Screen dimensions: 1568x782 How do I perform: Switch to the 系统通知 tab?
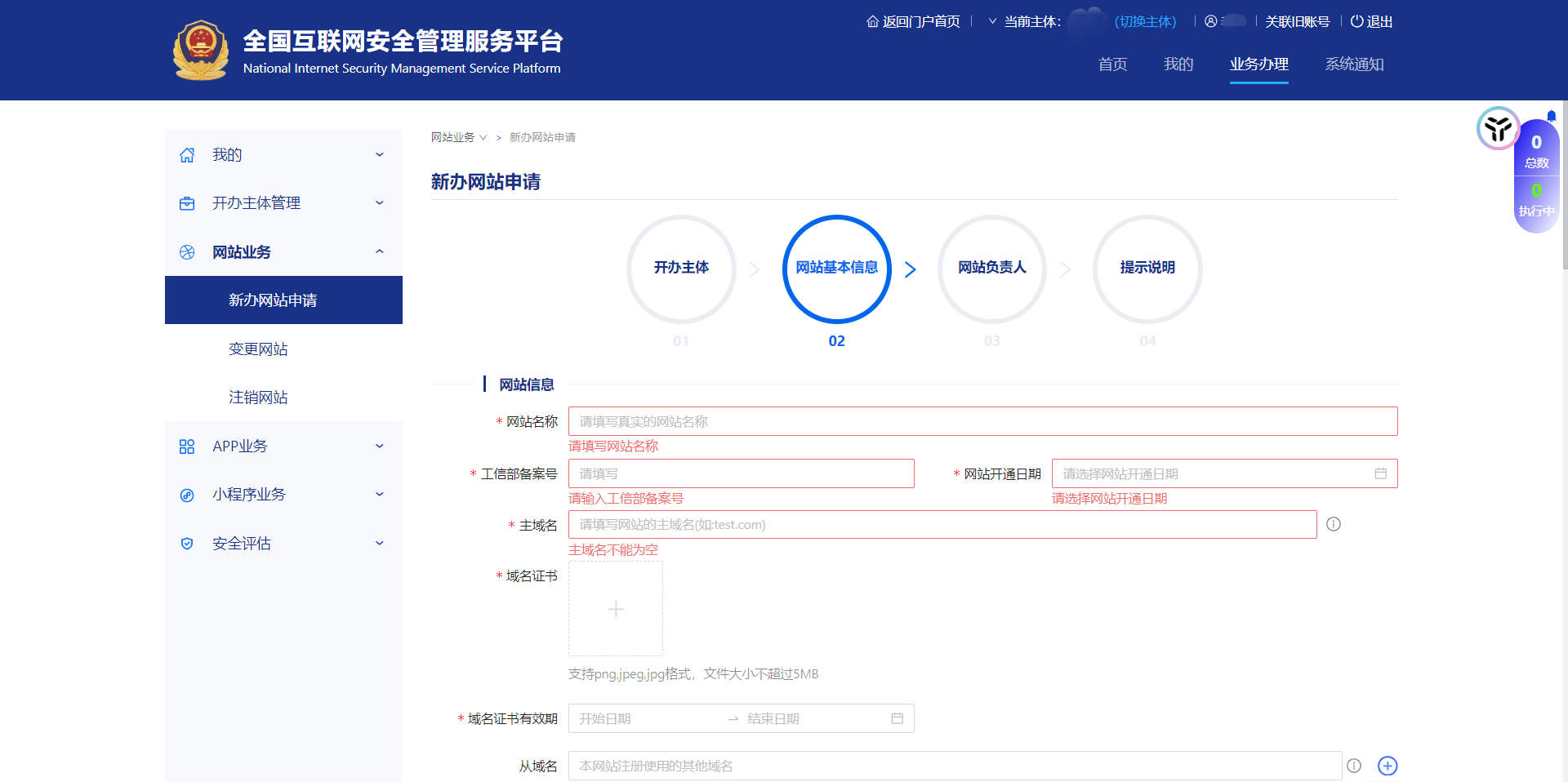tap(1353, 64)
